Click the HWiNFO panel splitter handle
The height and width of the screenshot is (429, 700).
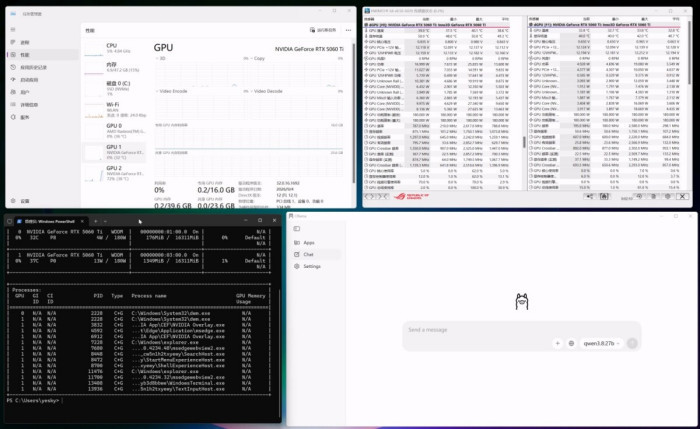(x=524, y=142)
